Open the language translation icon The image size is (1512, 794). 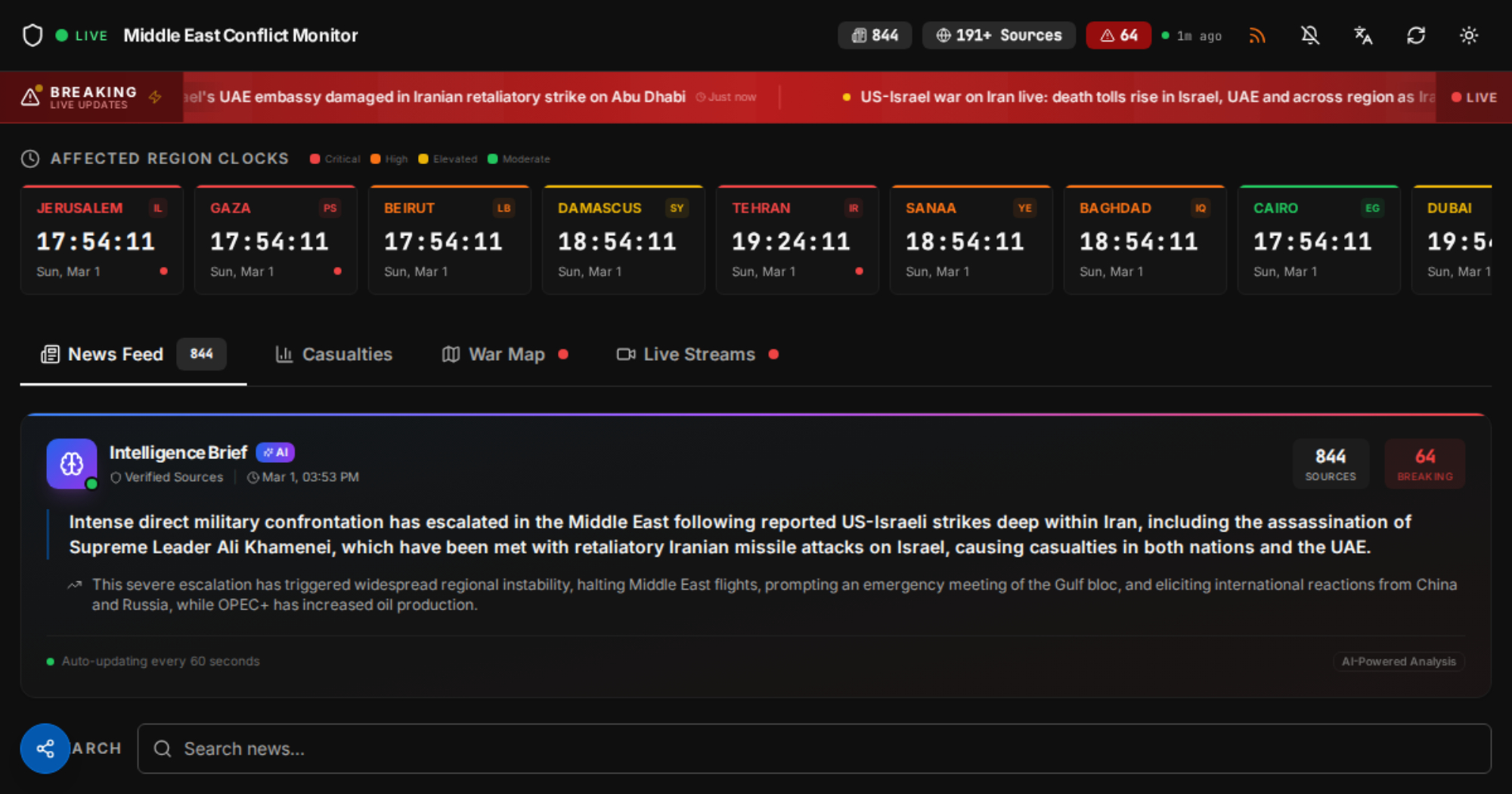coord(1362,36)
